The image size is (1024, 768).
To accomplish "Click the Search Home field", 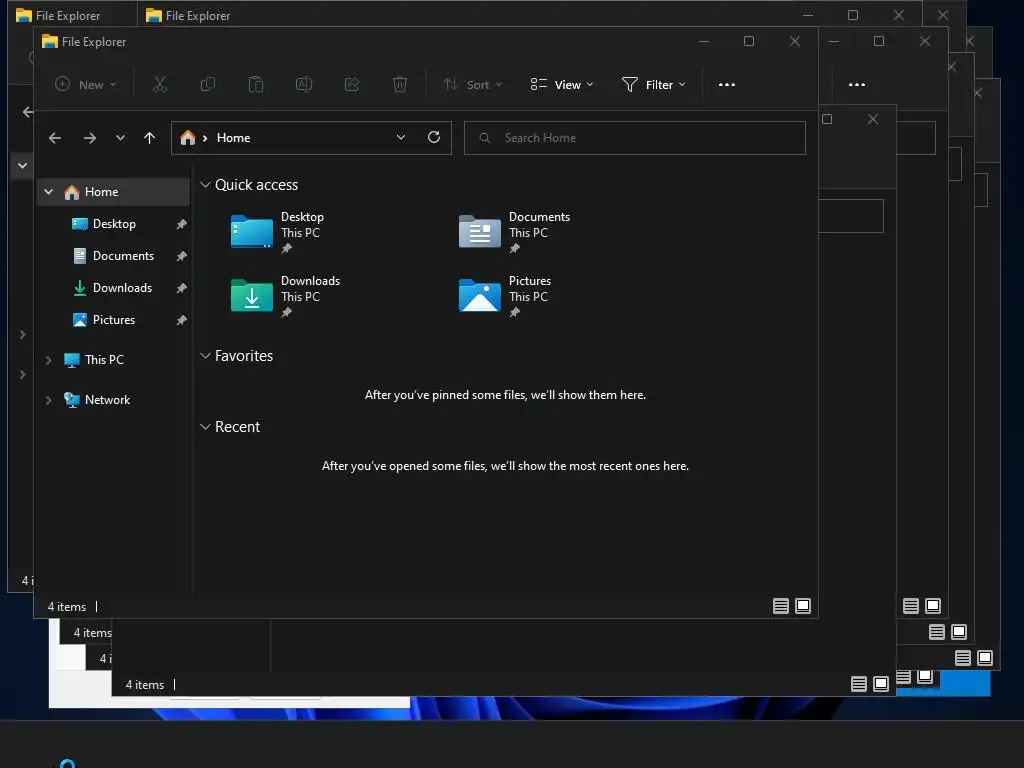I will coord(634,138).
